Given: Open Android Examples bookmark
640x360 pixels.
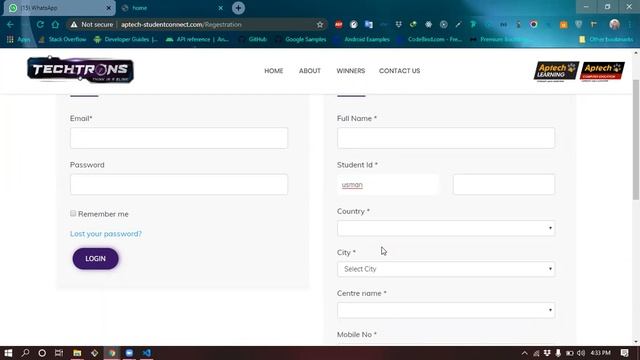Looking at the screenshot, I should 362,39.
